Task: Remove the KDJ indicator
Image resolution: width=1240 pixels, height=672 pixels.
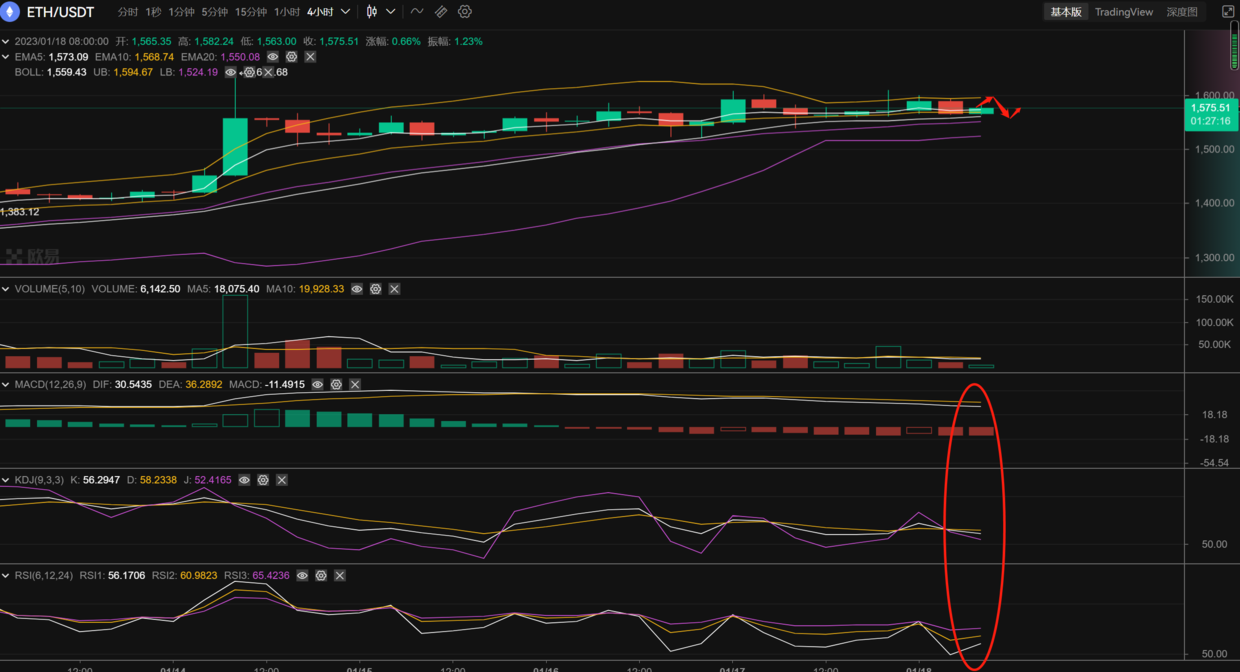Action: [282, 480]
